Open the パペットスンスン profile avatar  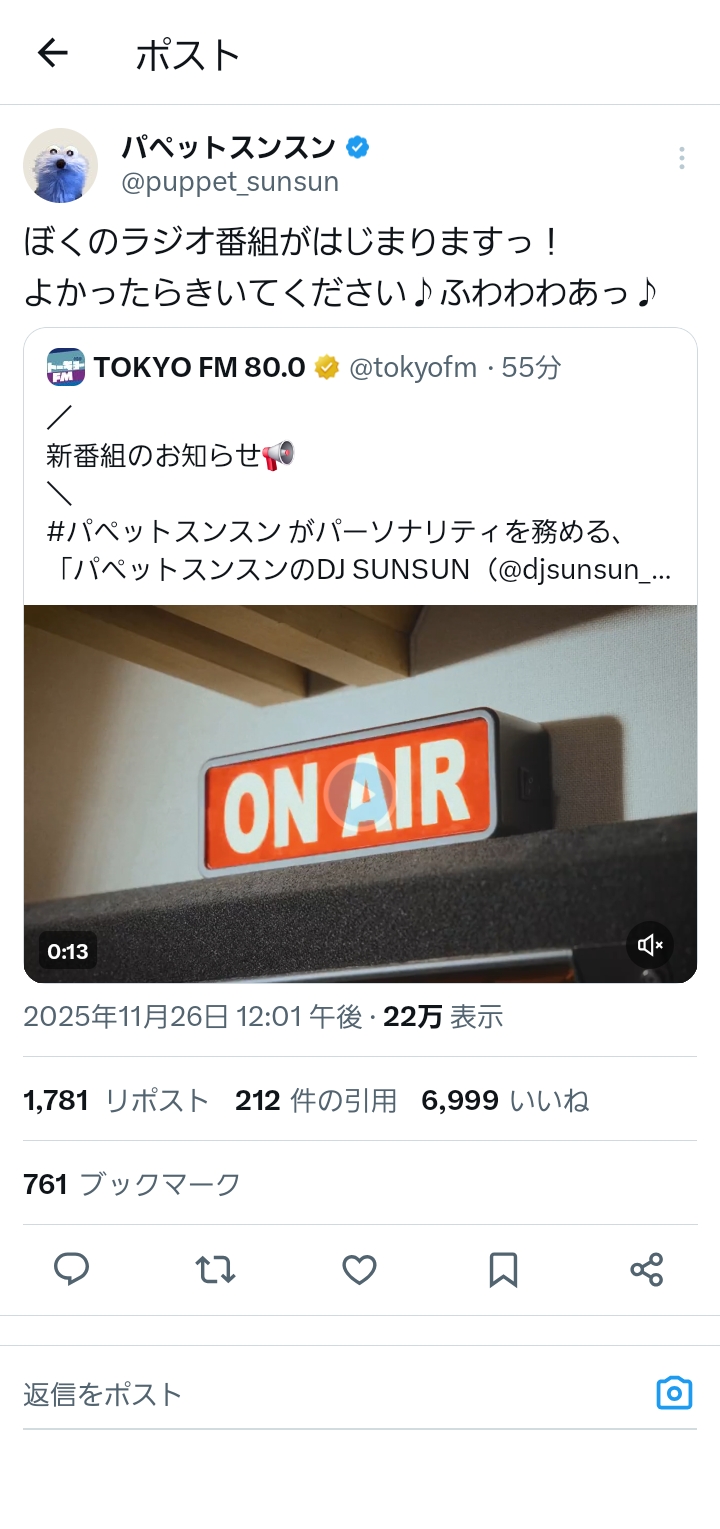pyautogui.click(x=61, y=165)
